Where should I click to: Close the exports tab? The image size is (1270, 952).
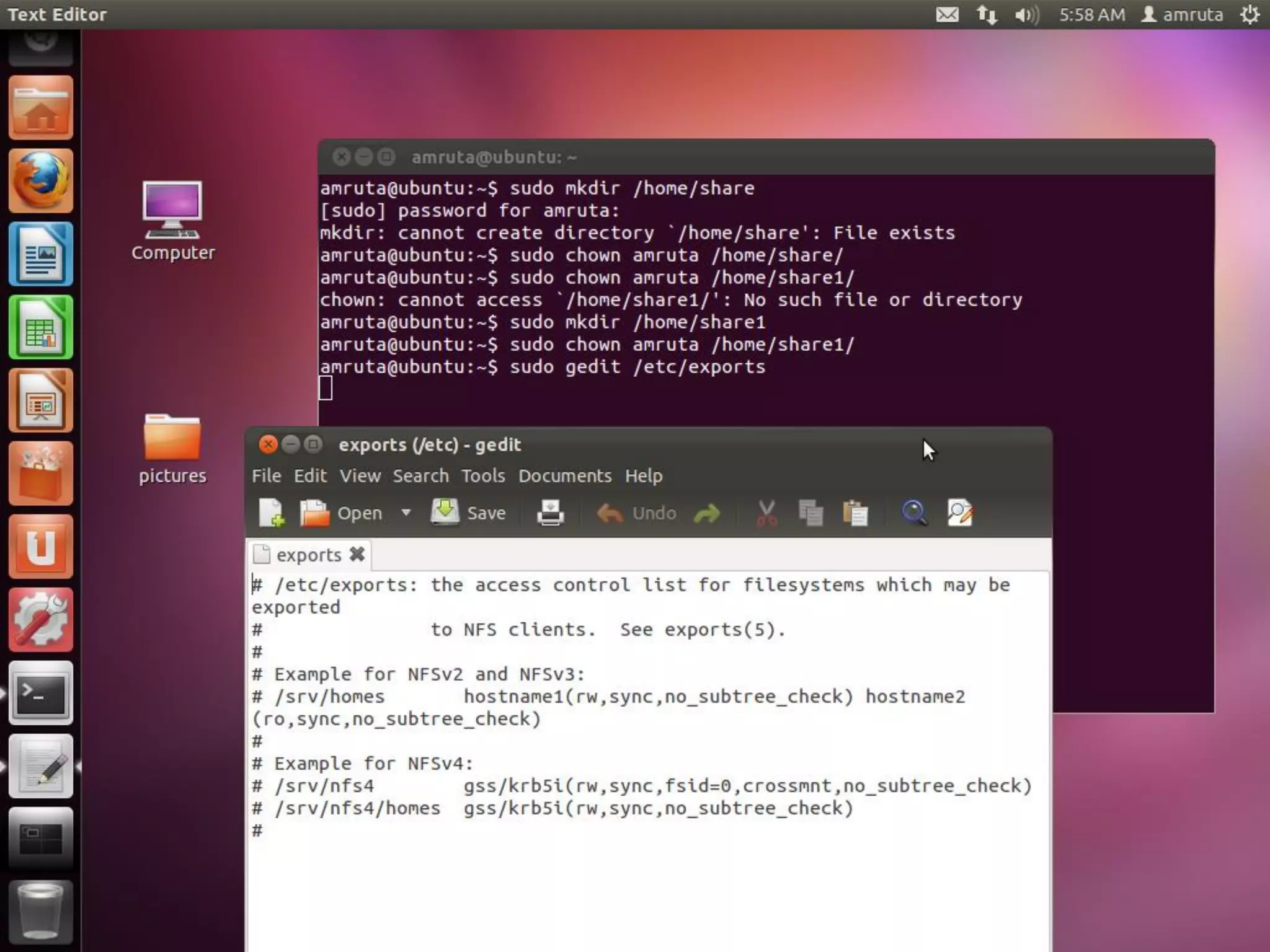[357, 554]
